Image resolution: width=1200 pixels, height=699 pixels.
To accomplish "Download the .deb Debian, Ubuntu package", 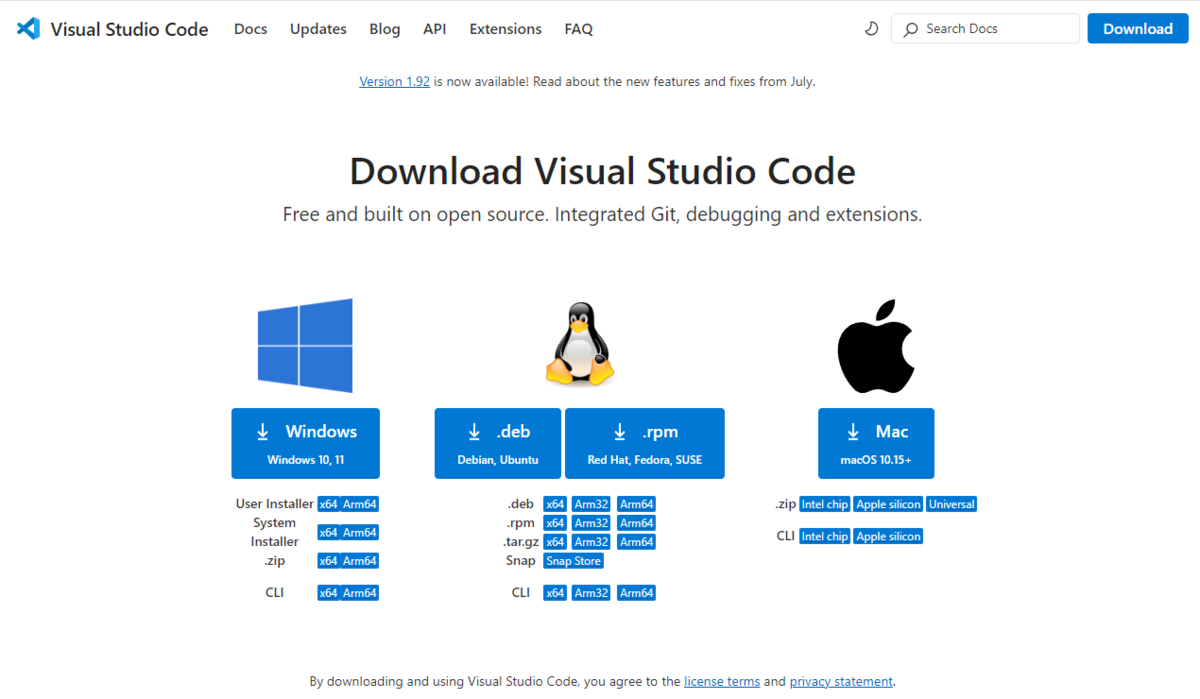I will click(498, 443).
